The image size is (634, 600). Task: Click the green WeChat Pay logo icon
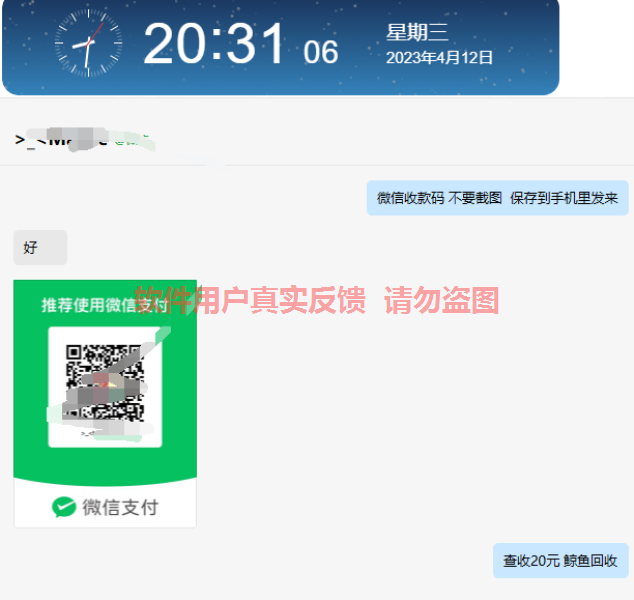(64, 507)
